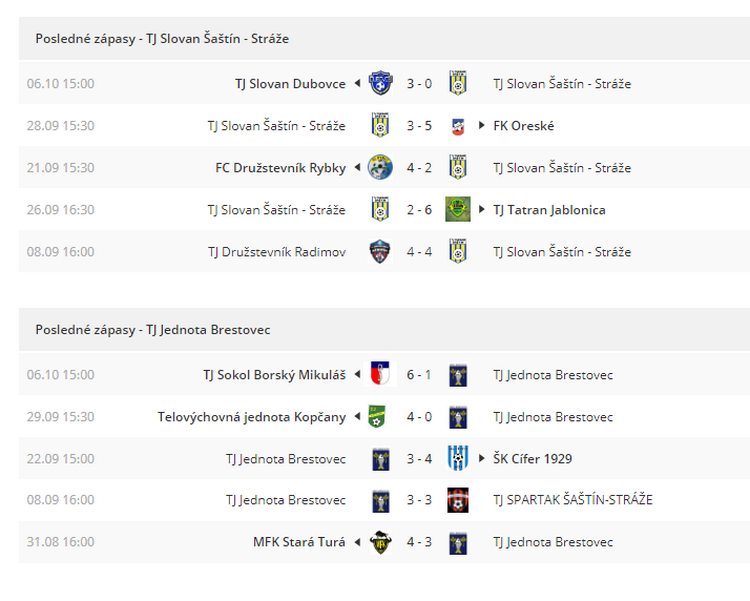Viewport: 750px width, 601px height.
Task: Open the 4 - 4 Radimov draw score
Action: (419, 252)
